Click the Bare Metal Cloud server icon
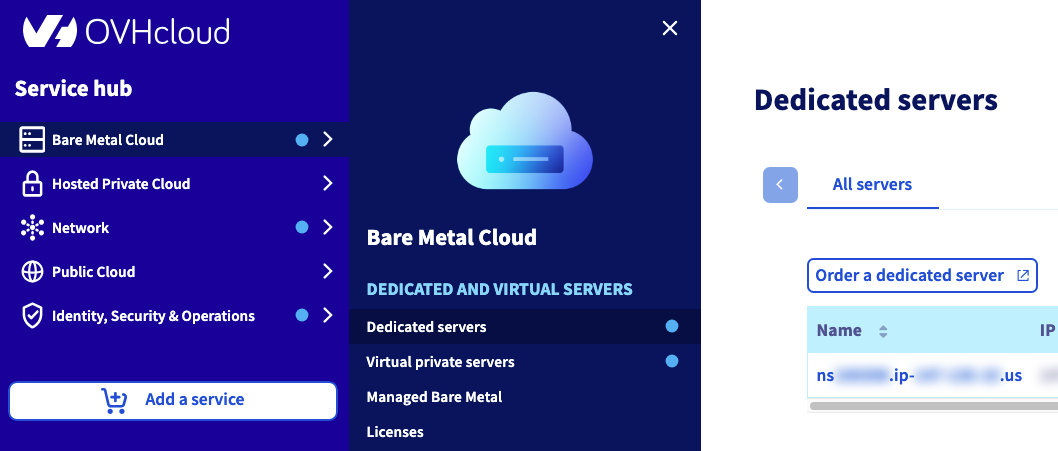The width and height of the screenshot is (1058, 451). click(32, 140)
